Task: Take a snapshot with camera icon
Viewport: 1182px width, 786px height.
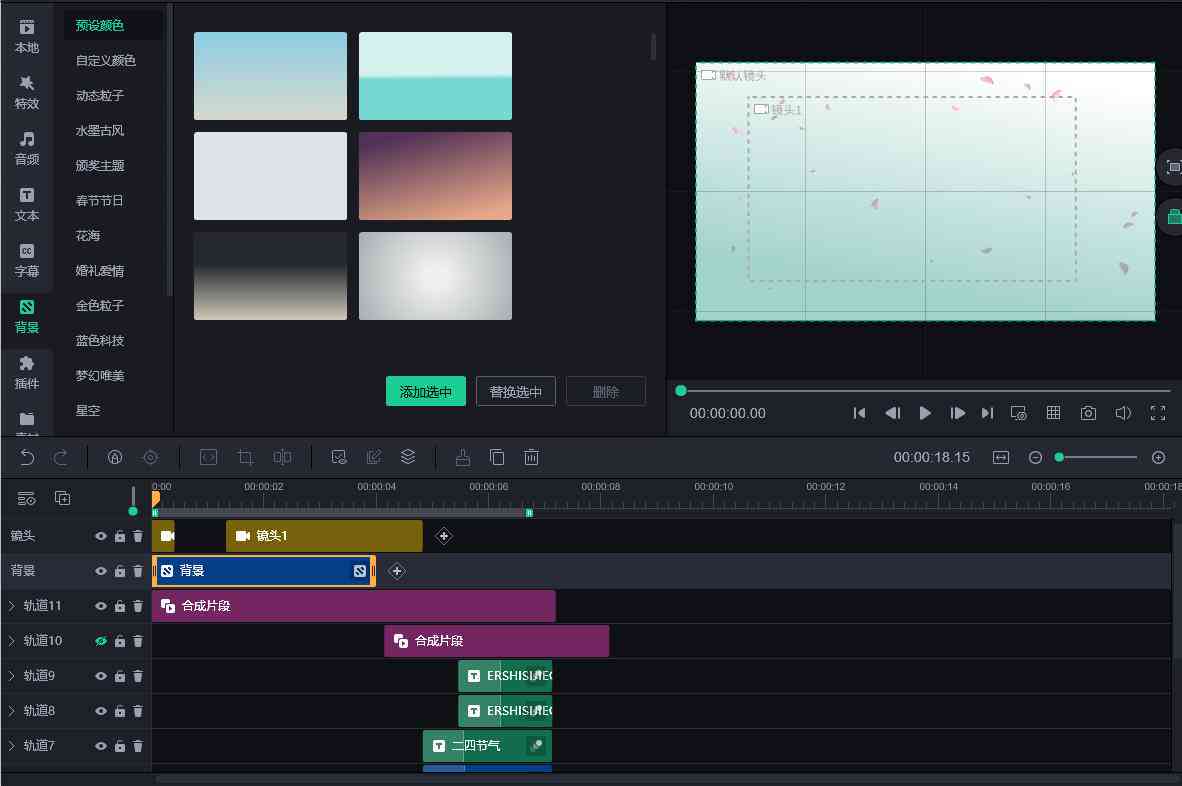Action: [1088, 413]
